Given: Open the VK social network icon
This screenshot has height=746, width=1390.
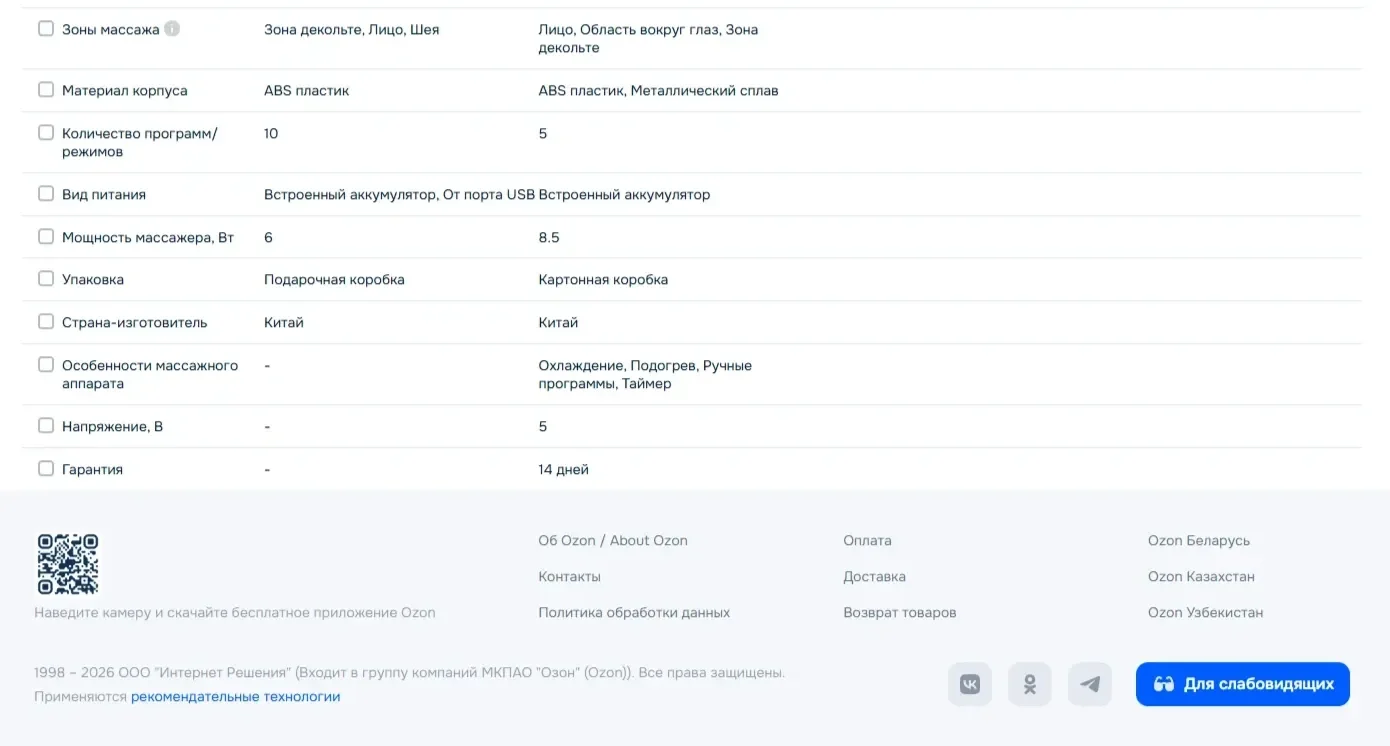Looking at the screenshot, I should tap(969, 684).
